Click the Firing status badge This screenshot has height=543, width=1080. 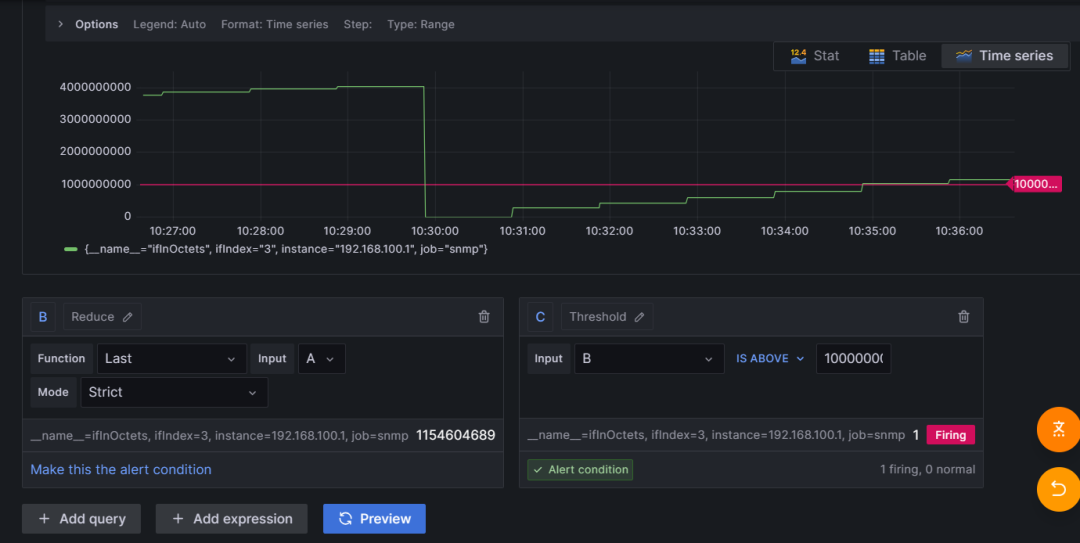pos(951,435)
